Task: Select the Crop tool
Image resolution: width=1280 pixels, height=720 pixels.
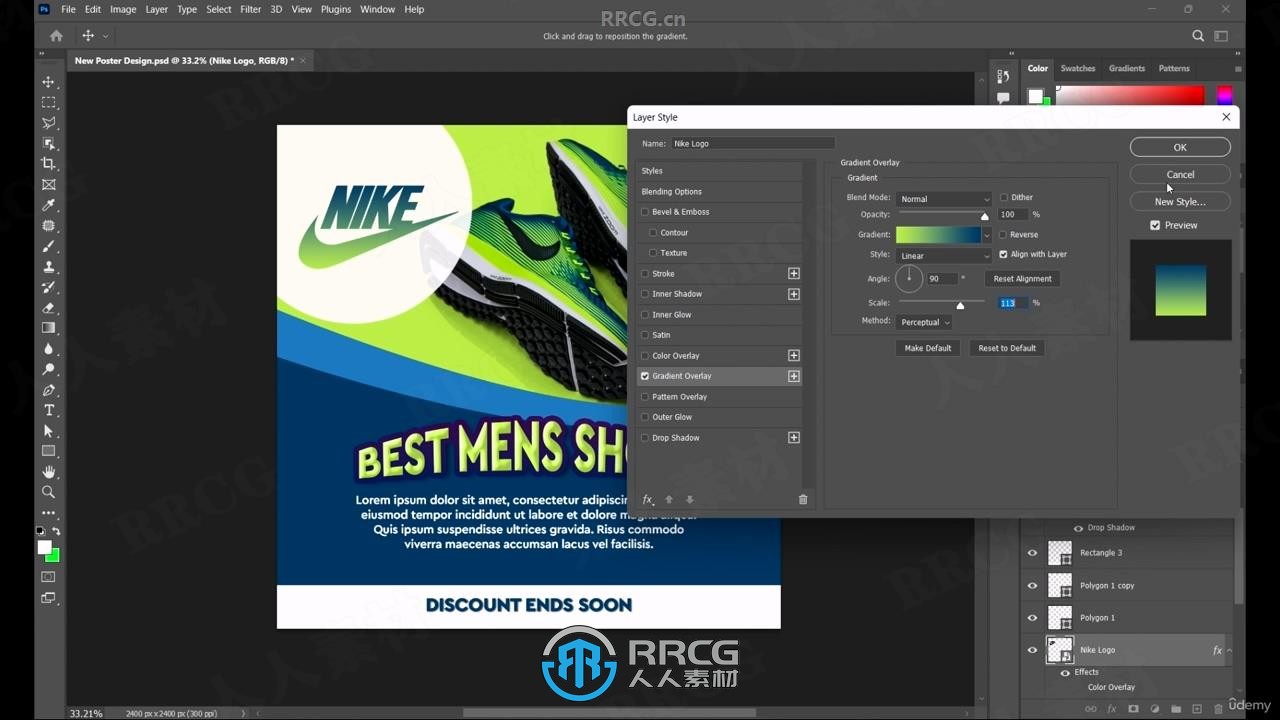Action: pyautogui.click(x=48, y=164)
